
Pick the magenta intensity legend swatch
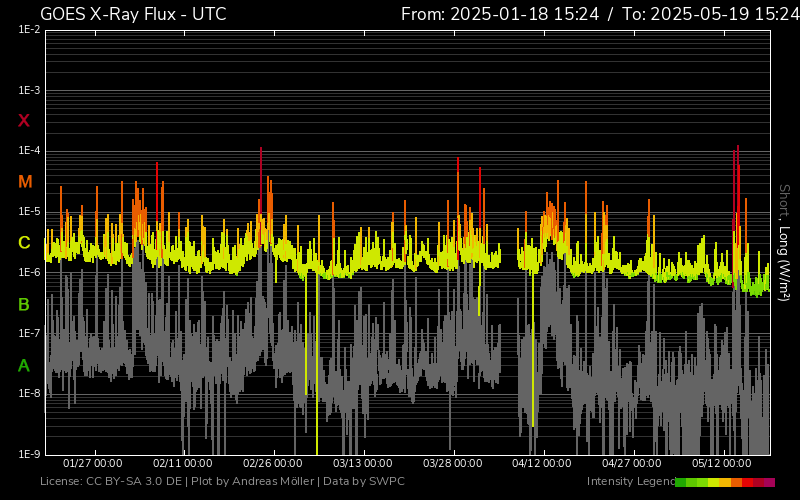[769, 482]
